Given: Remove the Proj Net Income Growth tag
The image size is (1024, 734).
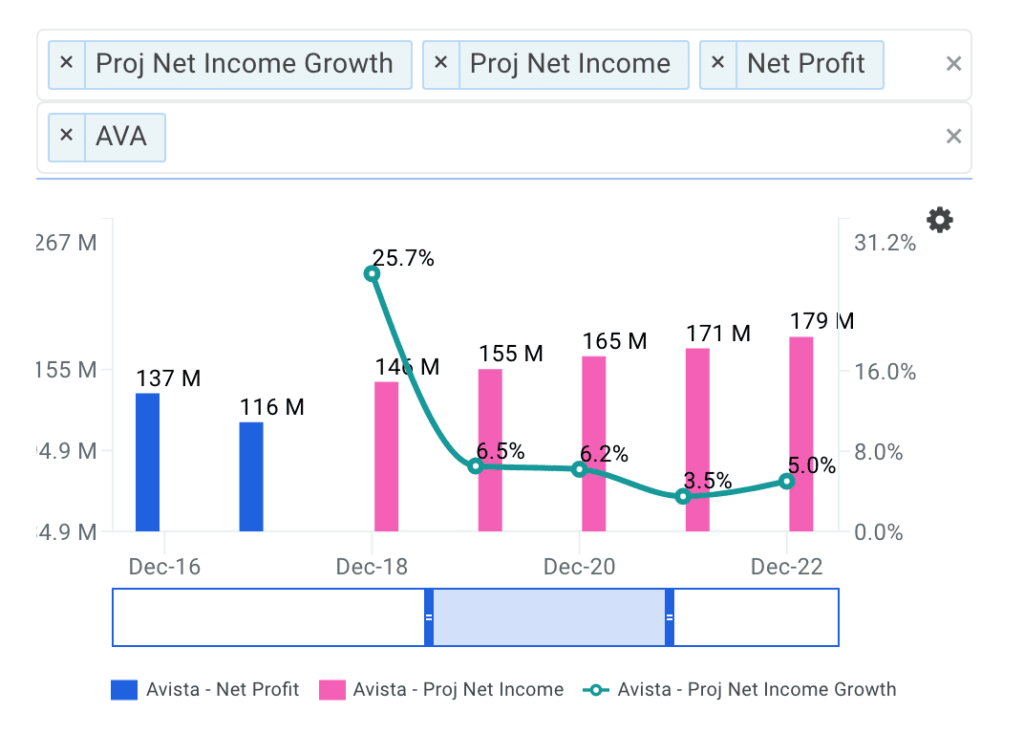Looking at the screenshot, I should (x=66, y=64).
